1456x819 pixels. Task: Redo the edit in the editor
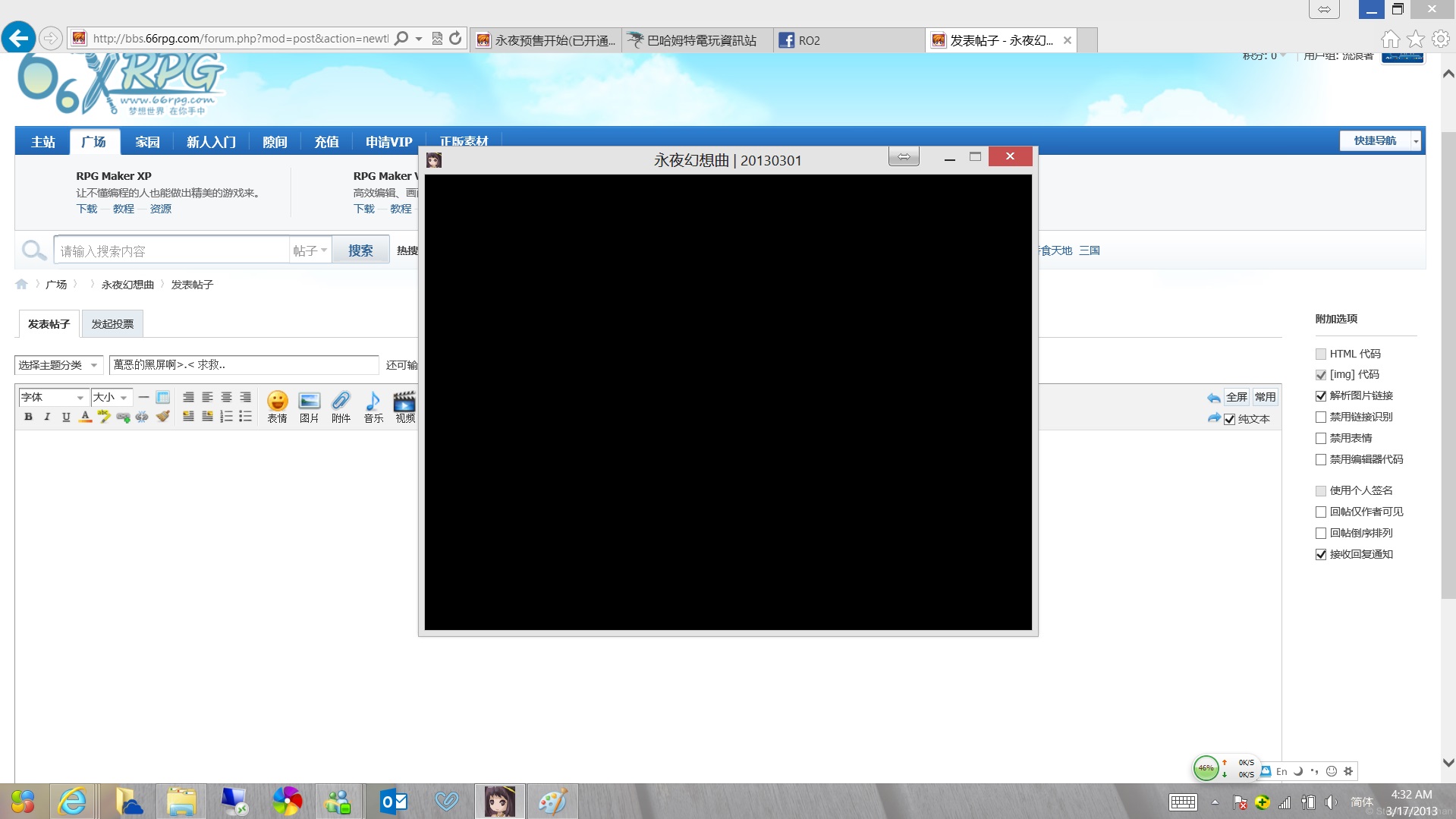click(1214, 418)
